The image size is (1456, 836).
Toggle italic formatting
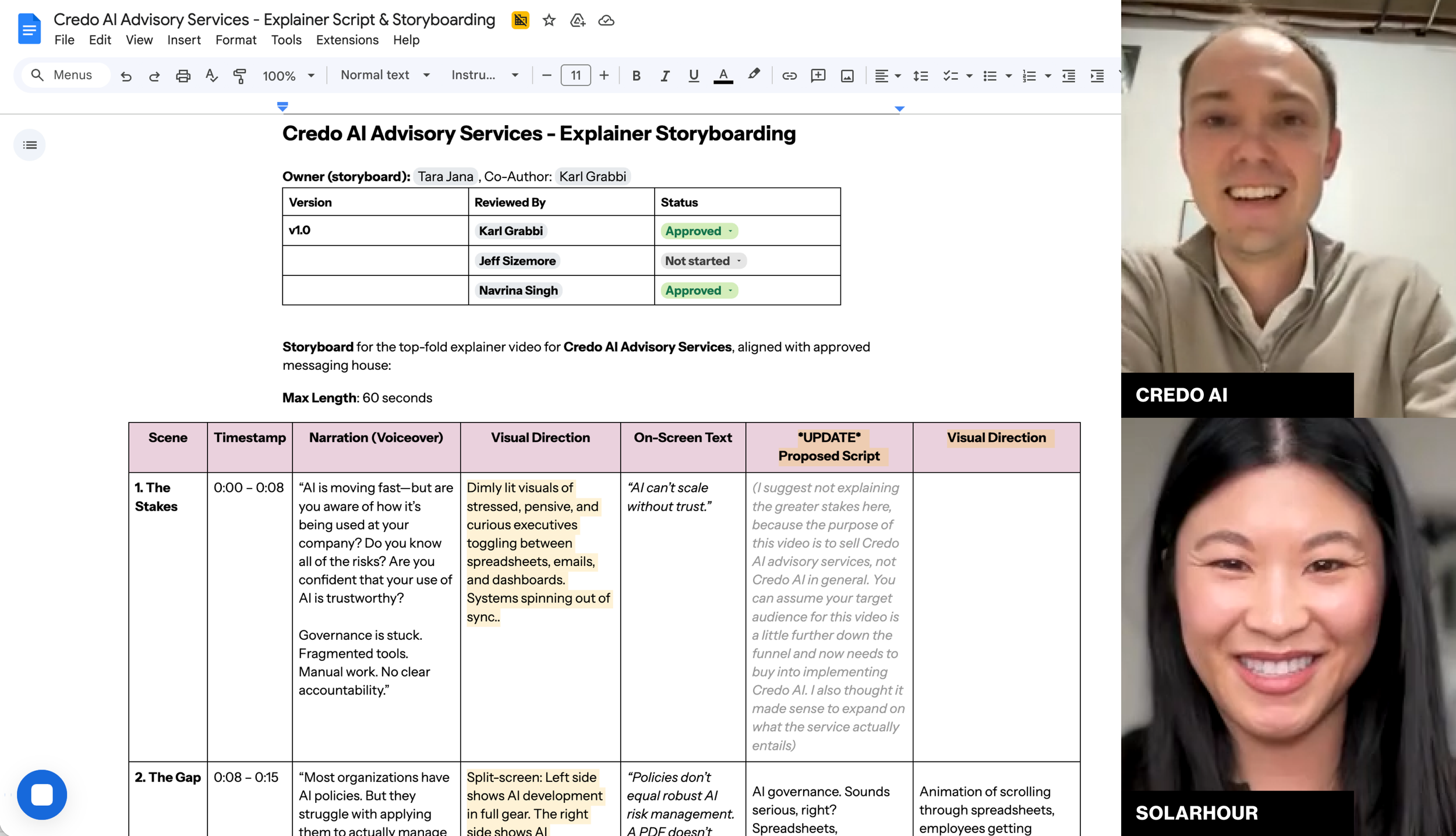click(x=665, y=76)
